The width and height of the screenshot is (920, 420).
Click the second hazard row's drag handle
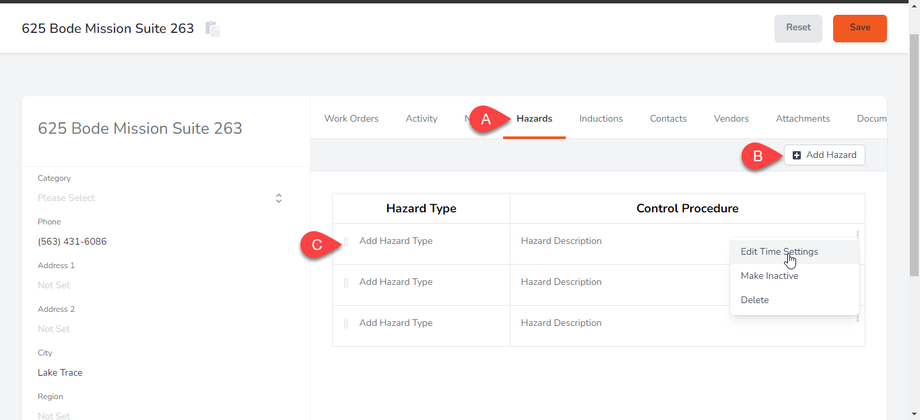[x=346, y=283]
